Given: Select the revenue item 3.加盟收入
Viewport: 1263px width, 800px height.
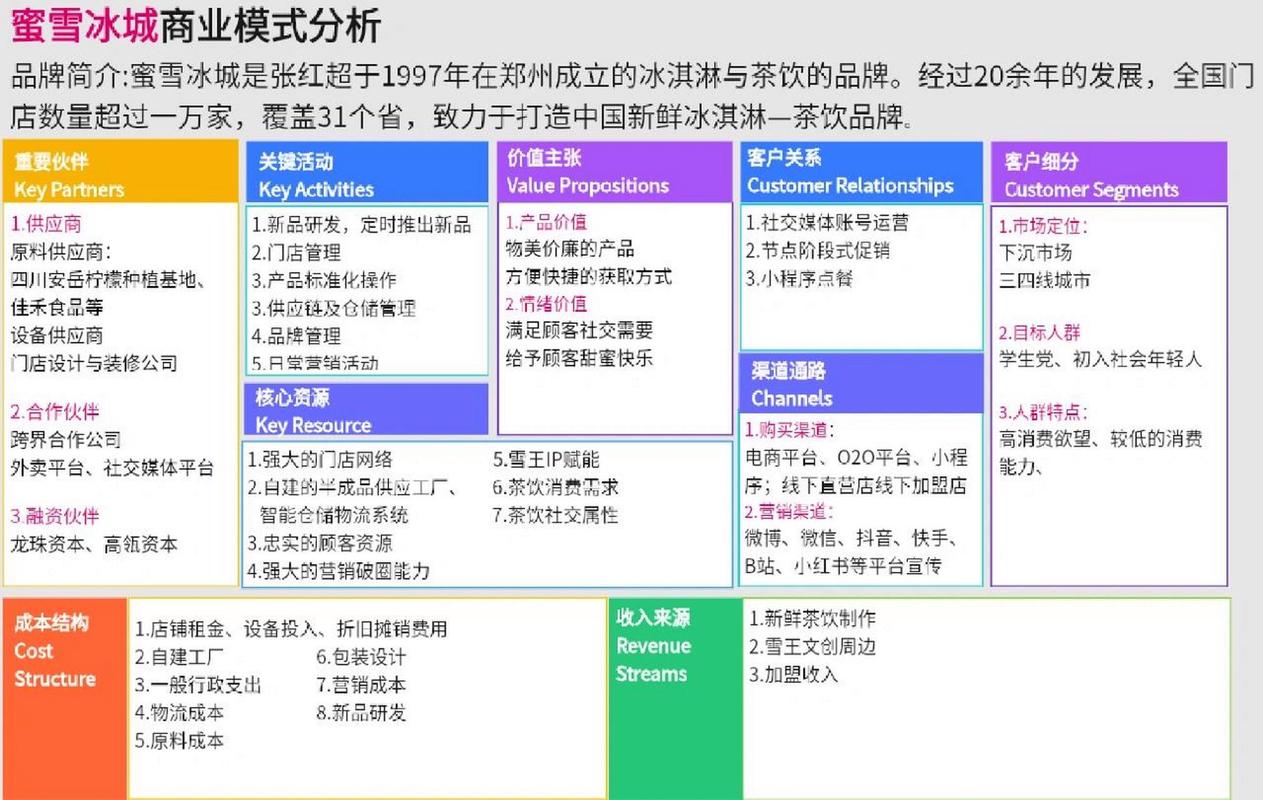Looking at the screenshot, I should coord(793,675).
